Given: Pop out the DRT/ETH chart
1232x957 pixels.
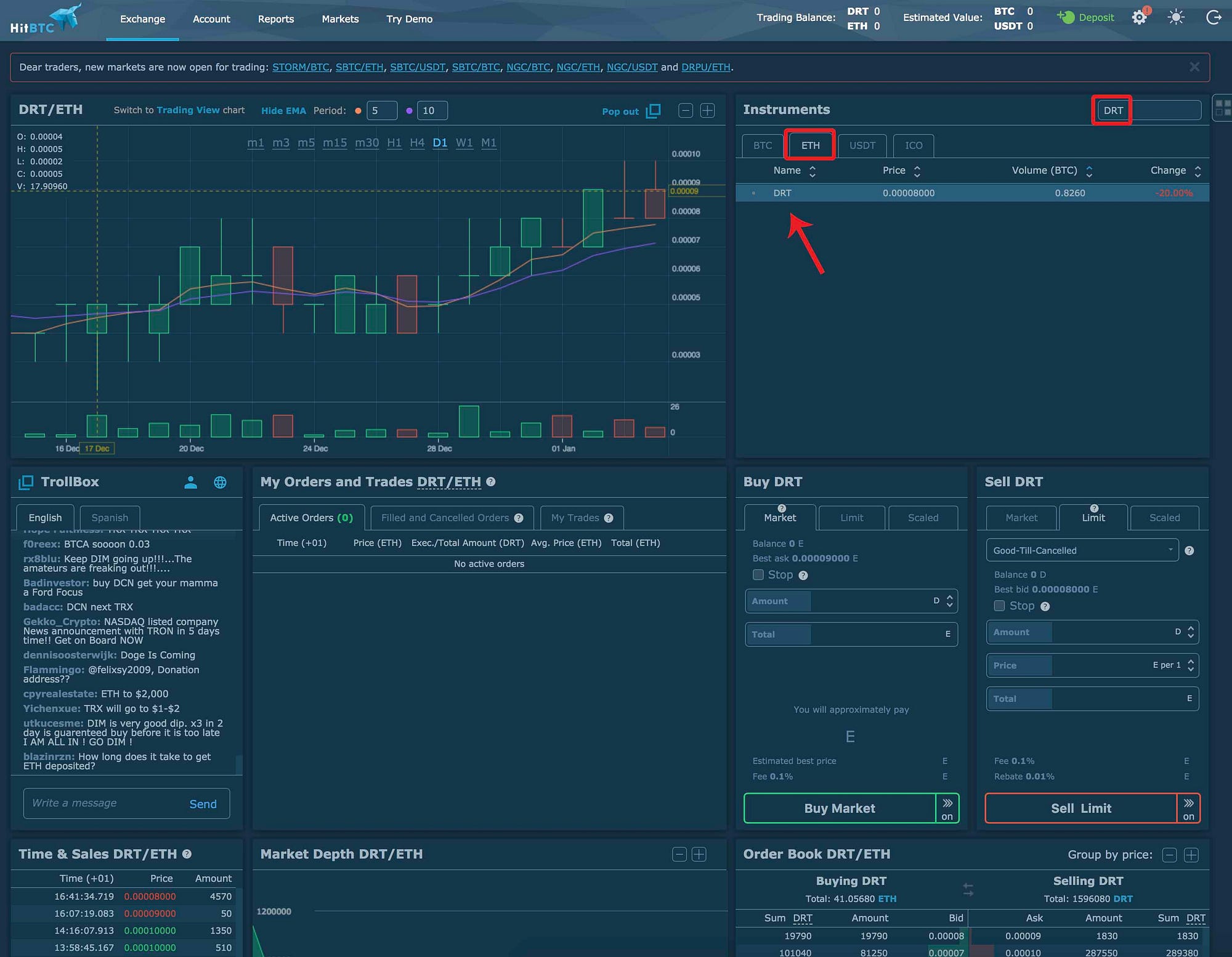Looking at the screenshot, I should (x=631, y=111).
